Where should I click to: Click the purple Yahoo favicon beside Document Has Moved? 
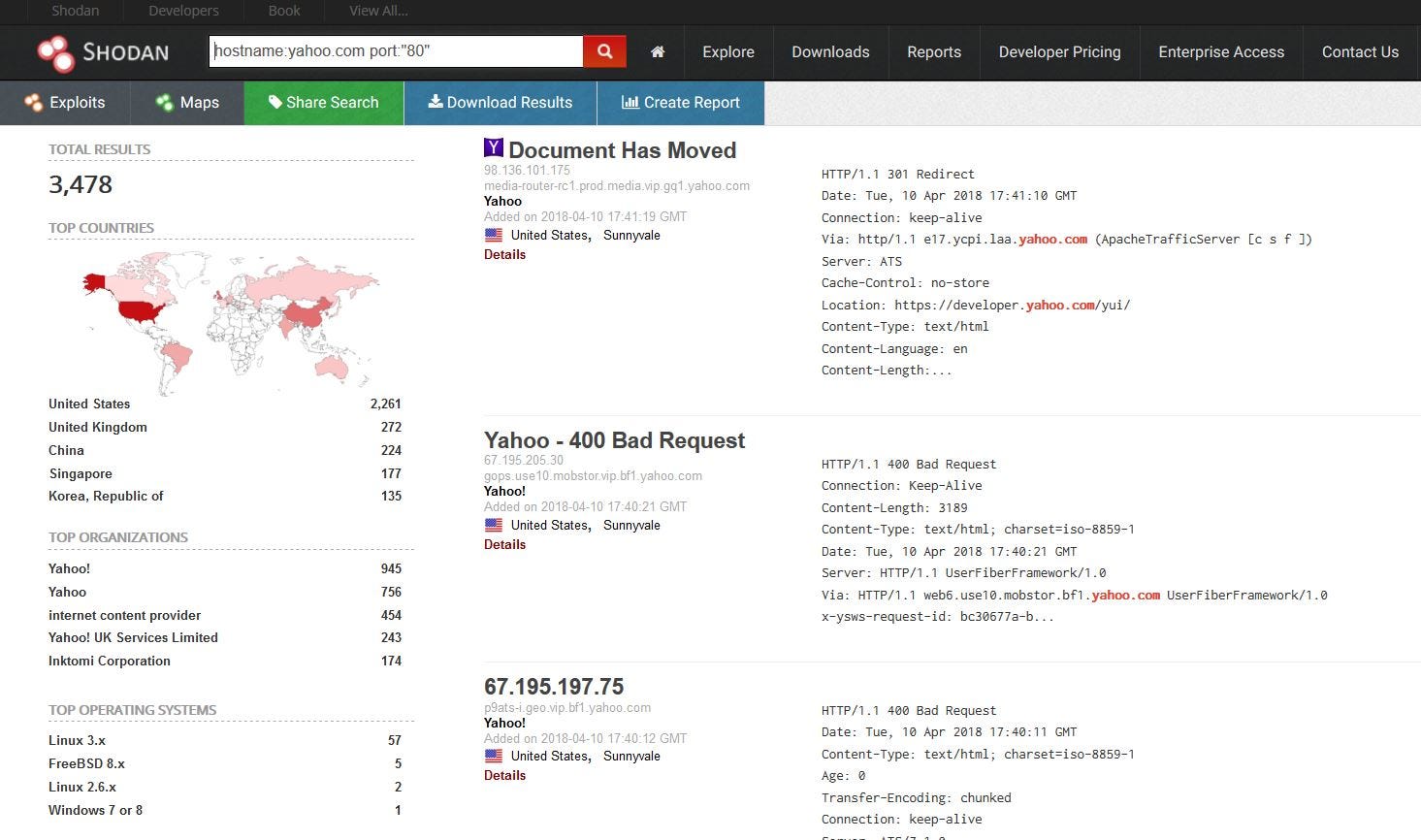click(x=494, y=147)
